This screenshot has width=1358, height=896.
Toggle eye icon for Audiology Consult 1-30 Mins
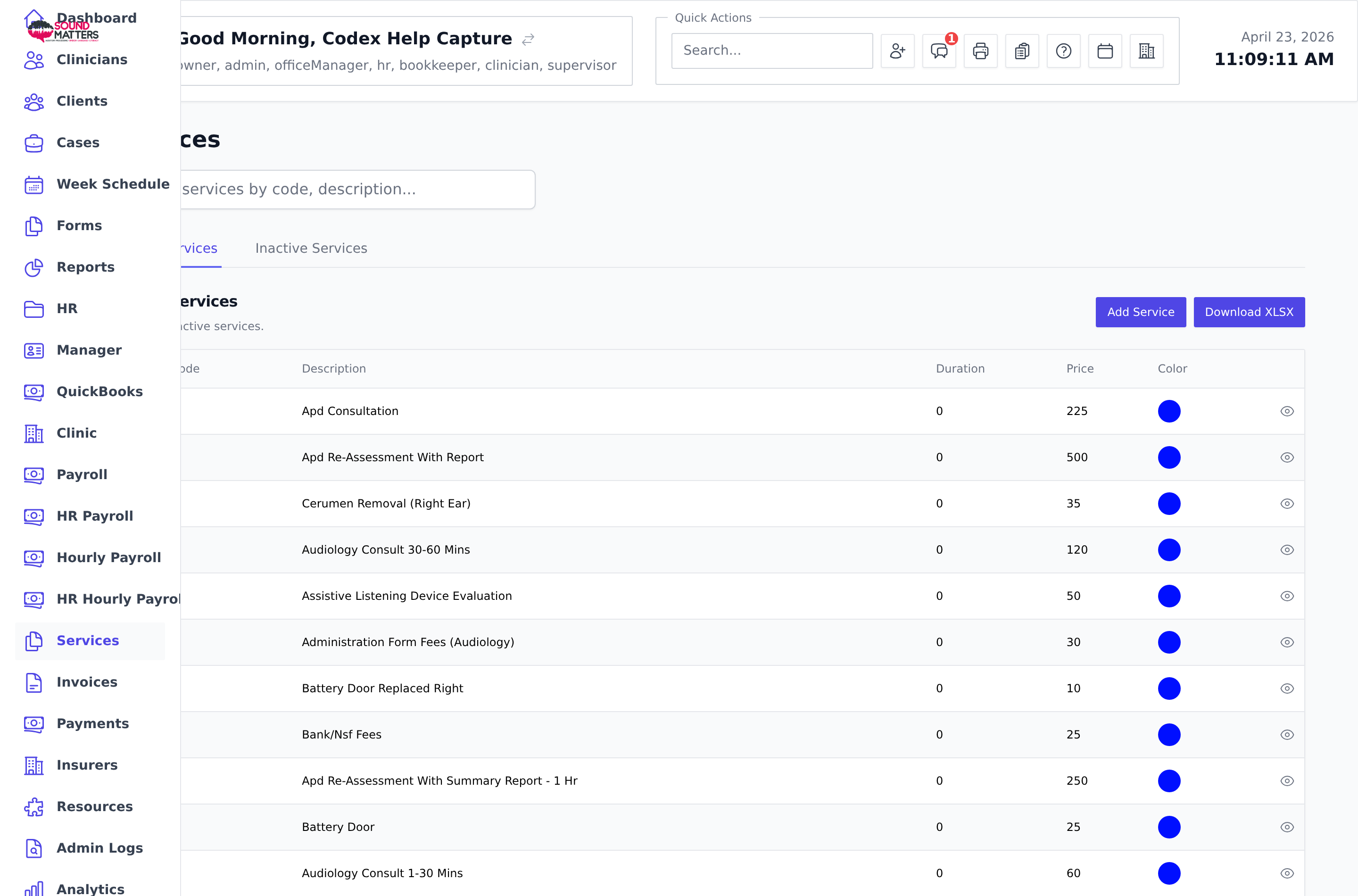[x=1287, y=874]
